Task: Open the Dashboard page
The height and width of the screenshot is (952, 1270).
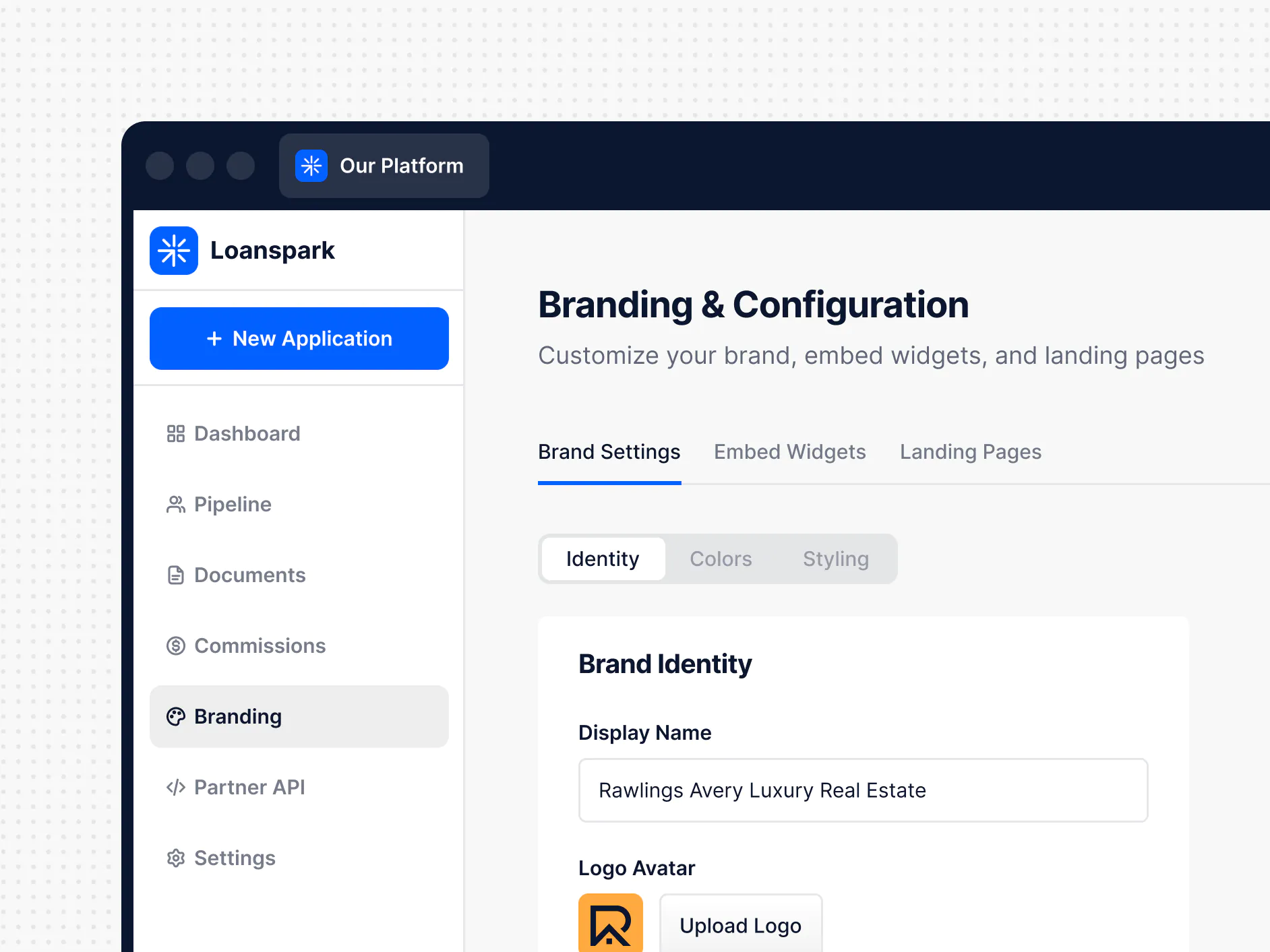Action: (299, 434)
